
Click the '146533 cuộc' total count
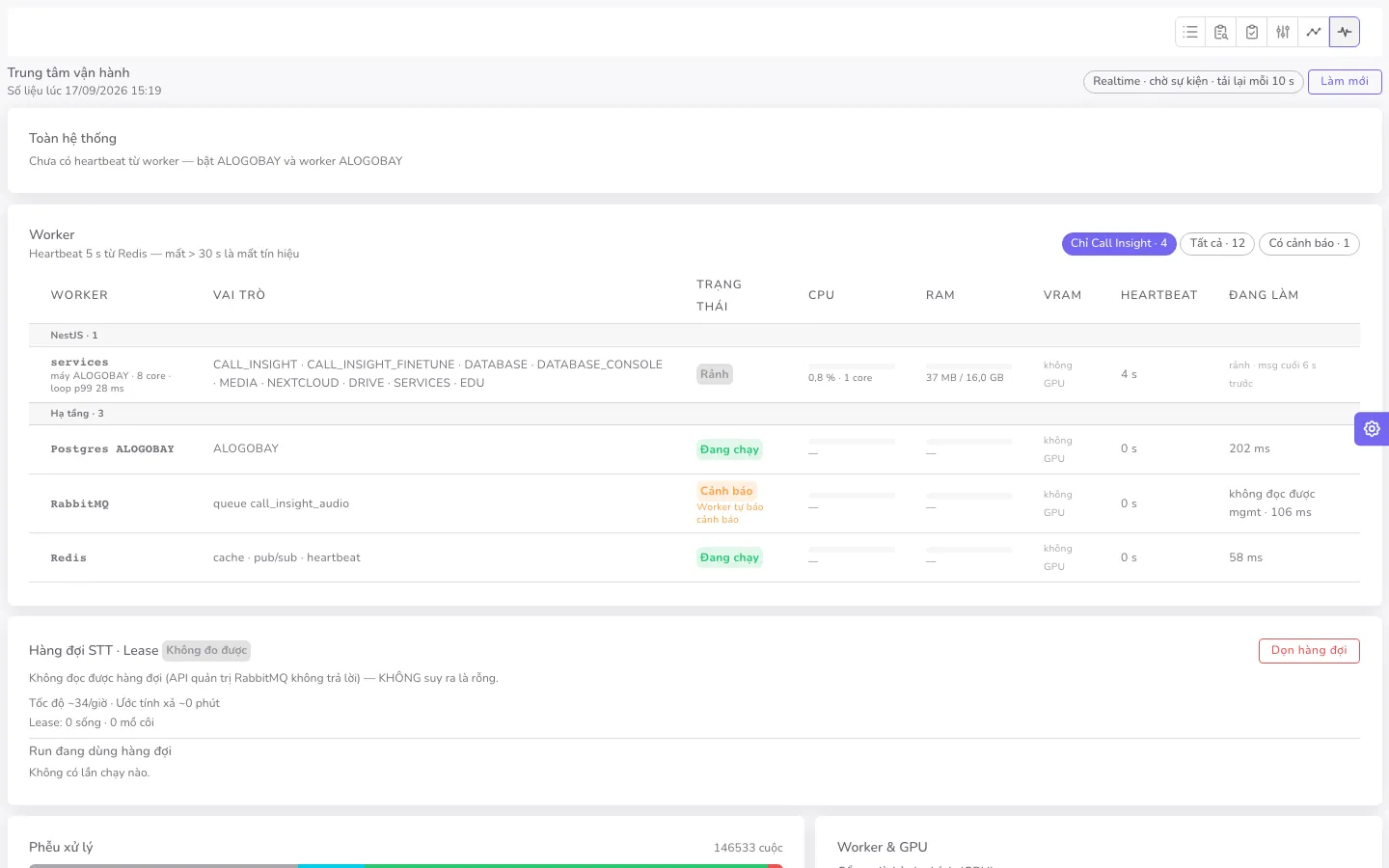[748, 848]
